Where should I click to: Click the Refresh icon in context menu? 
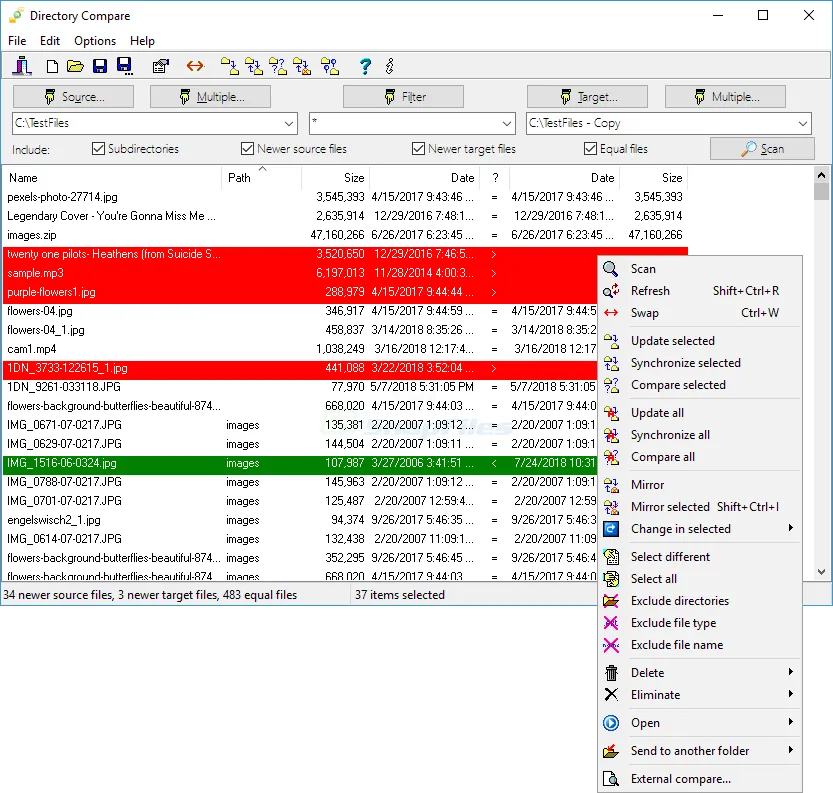(x=611, y=291)
